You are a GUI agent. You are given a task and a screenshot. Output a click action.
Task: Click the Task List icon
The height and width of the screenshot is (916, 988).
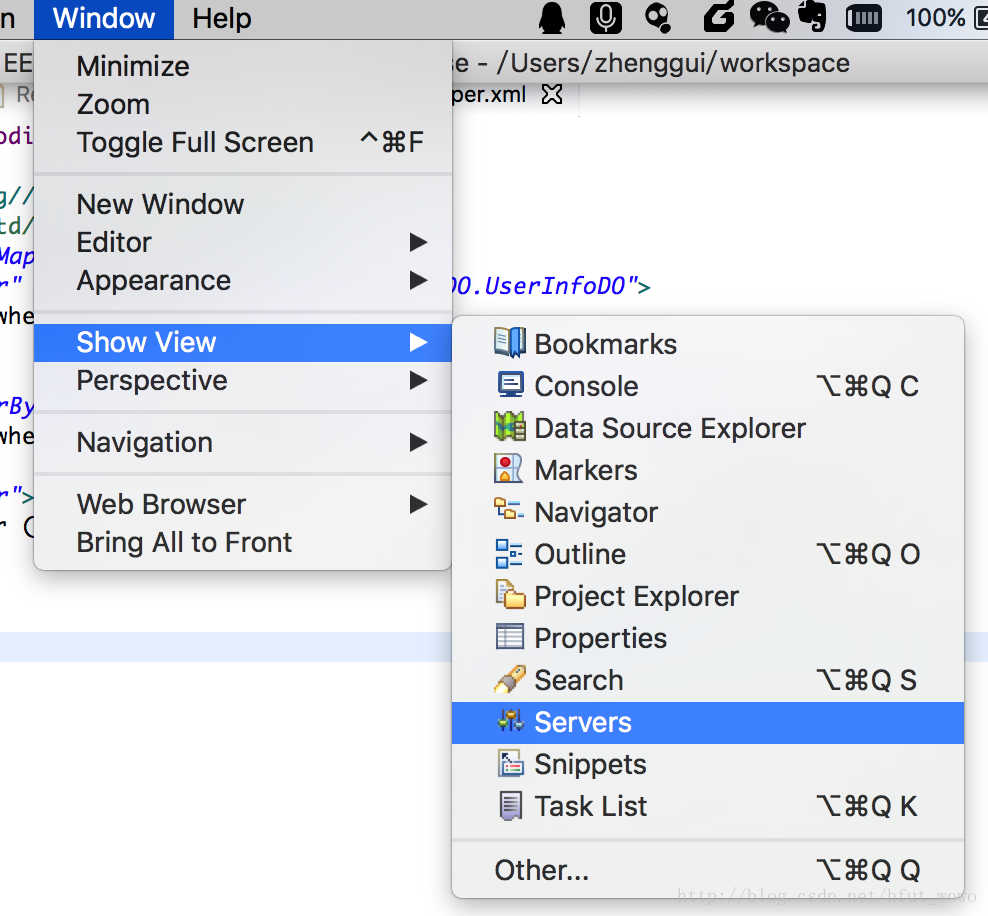point(510,805)
